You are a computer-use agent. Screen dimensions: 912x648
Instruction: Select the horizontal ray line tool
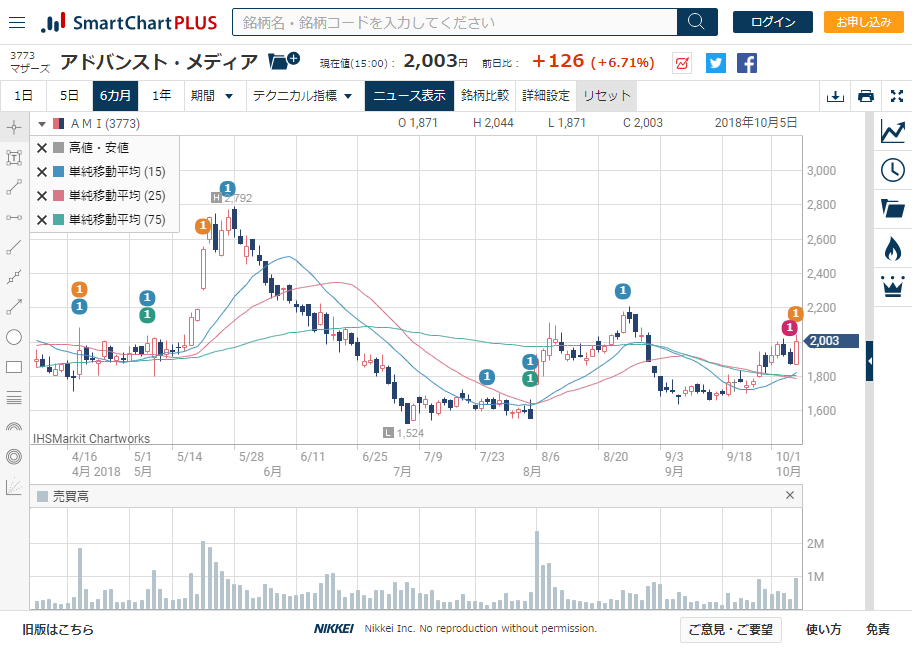point(14,218)
